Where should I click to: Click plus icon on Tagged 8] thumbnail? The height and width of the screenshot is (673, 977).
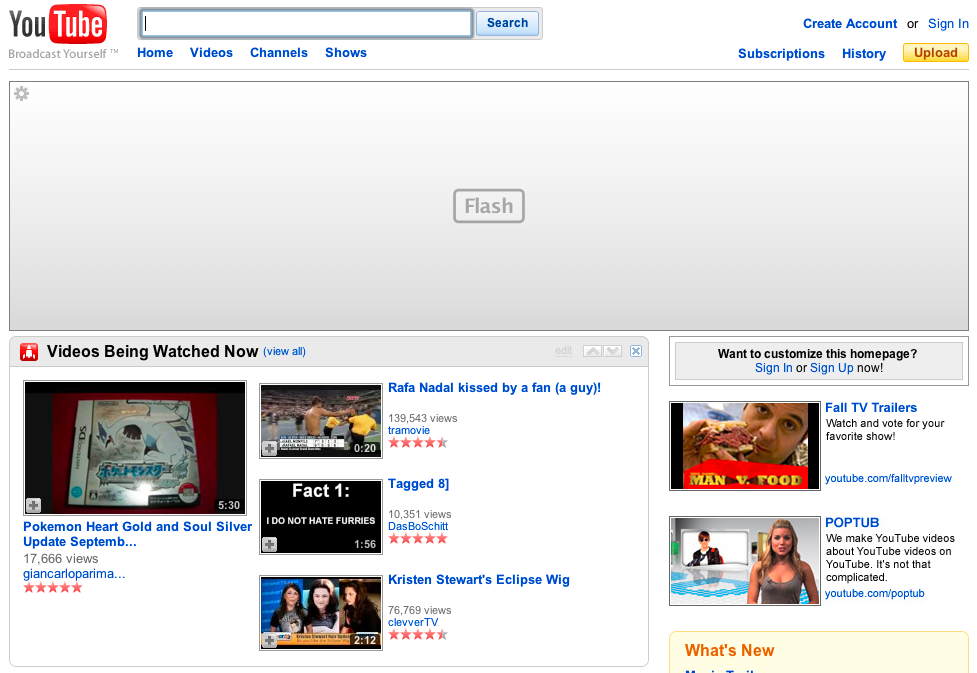[269, 545]
